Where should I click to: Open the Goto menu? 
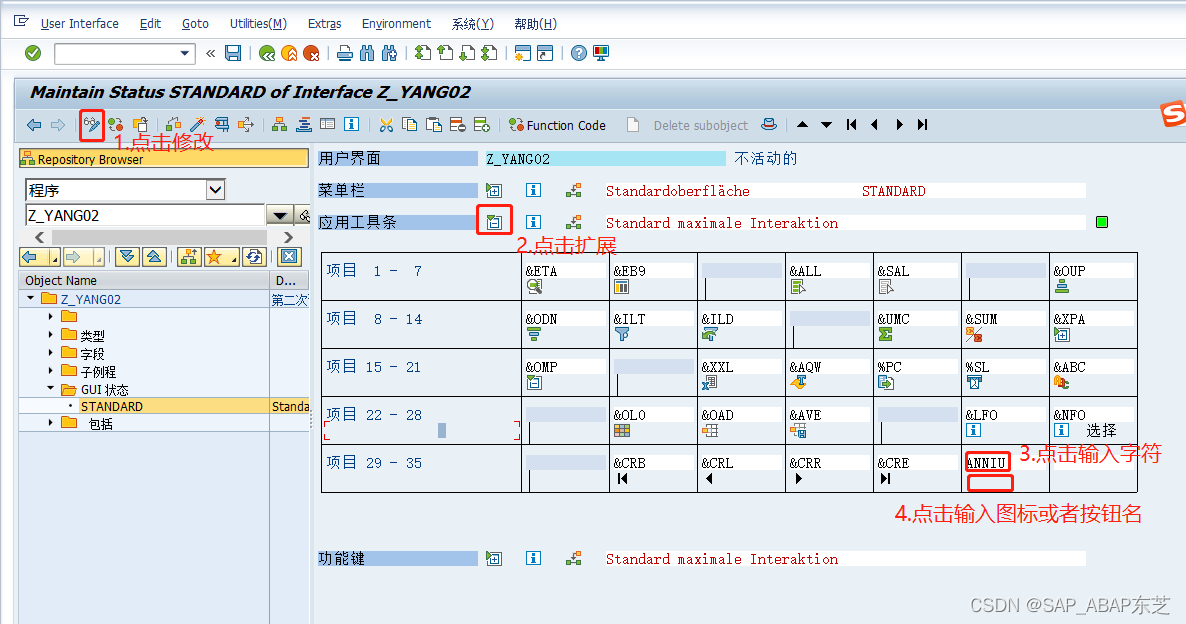tap(195, 23)
